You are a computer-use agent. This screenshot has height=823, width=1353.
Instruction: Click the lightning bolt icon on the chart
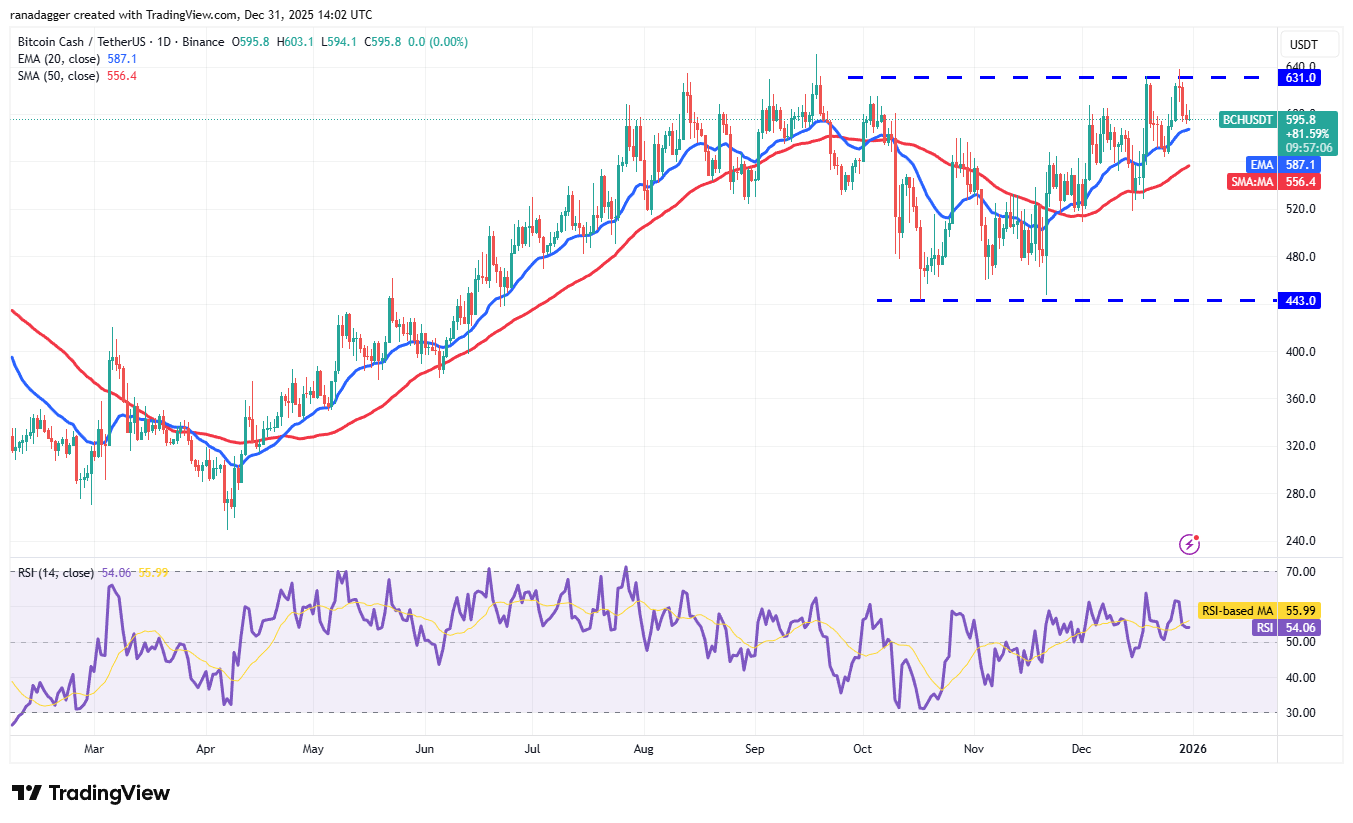(x=1189, y=544)
